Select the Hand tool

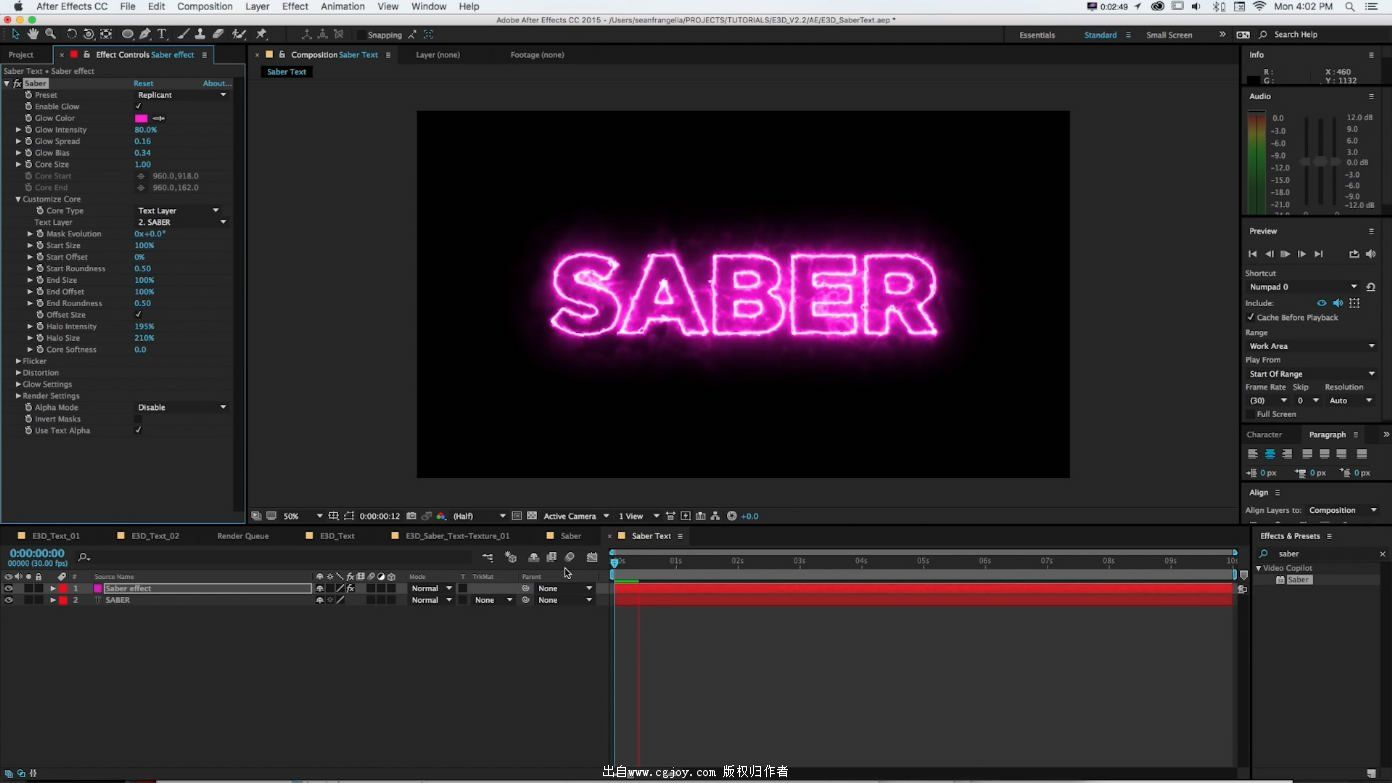tap(33, 34)
